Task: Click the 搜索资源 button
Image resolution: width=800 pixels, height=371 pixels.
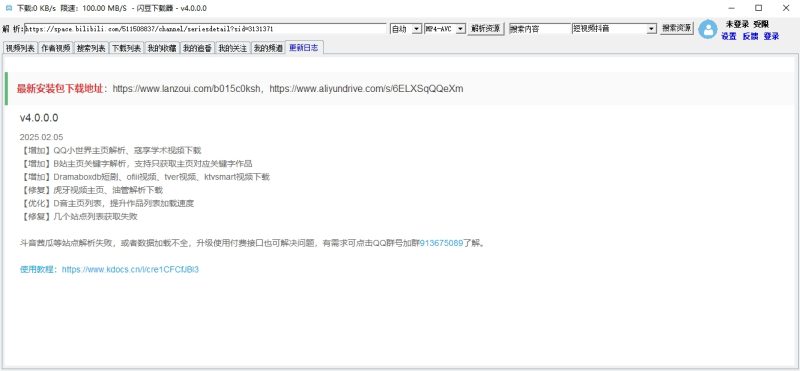Action: tap(677, 29)
